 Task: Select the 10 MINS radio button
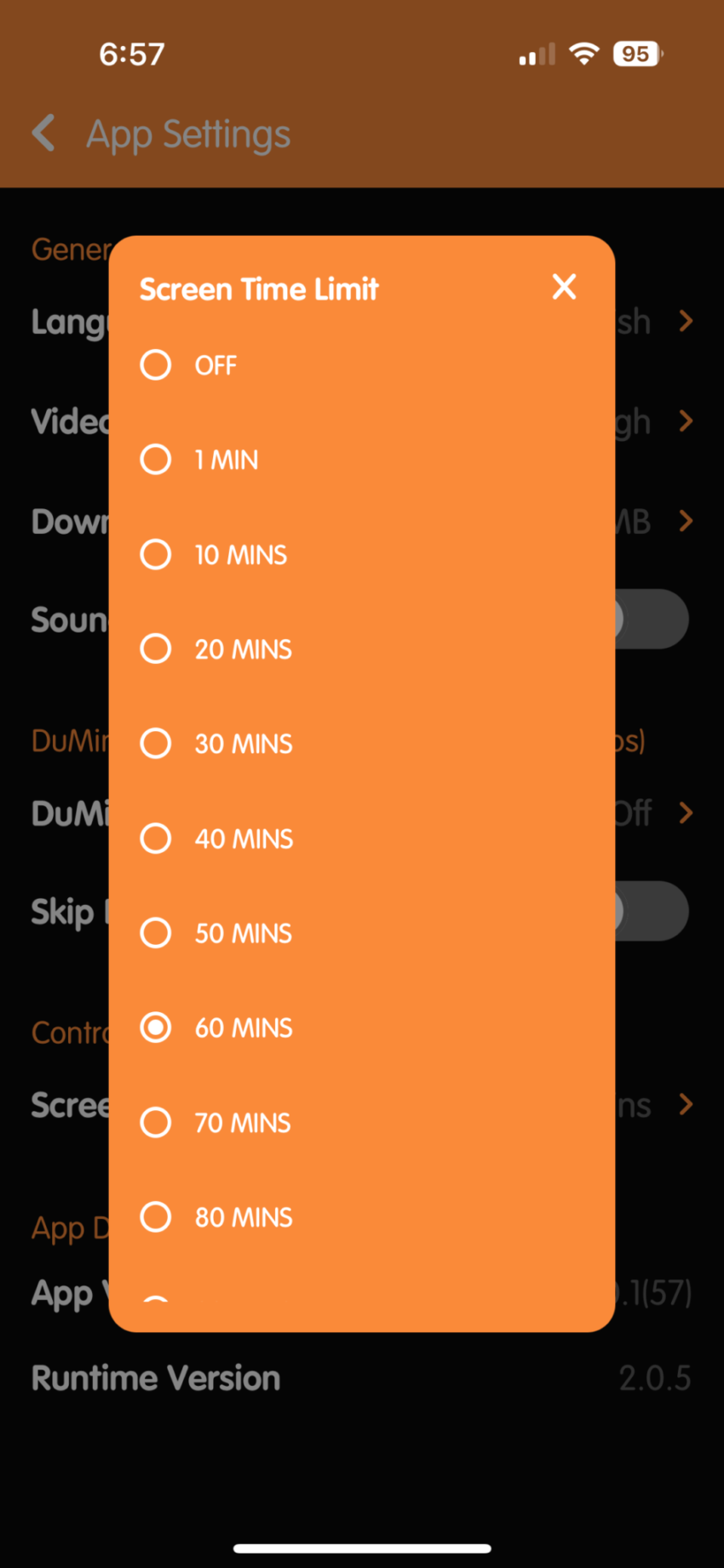point(156,554)
